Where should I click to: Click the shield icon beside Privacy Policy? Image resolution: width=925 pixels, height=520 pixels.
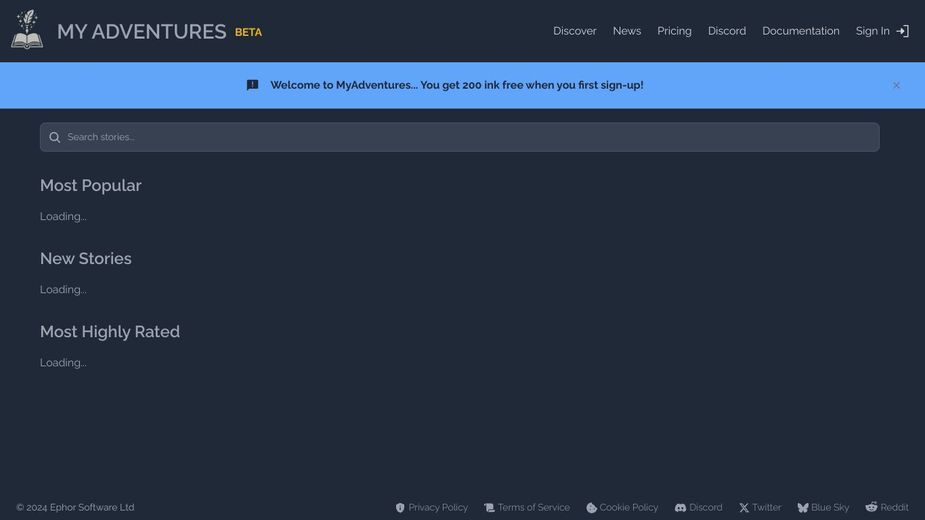(x=400, y=508)
